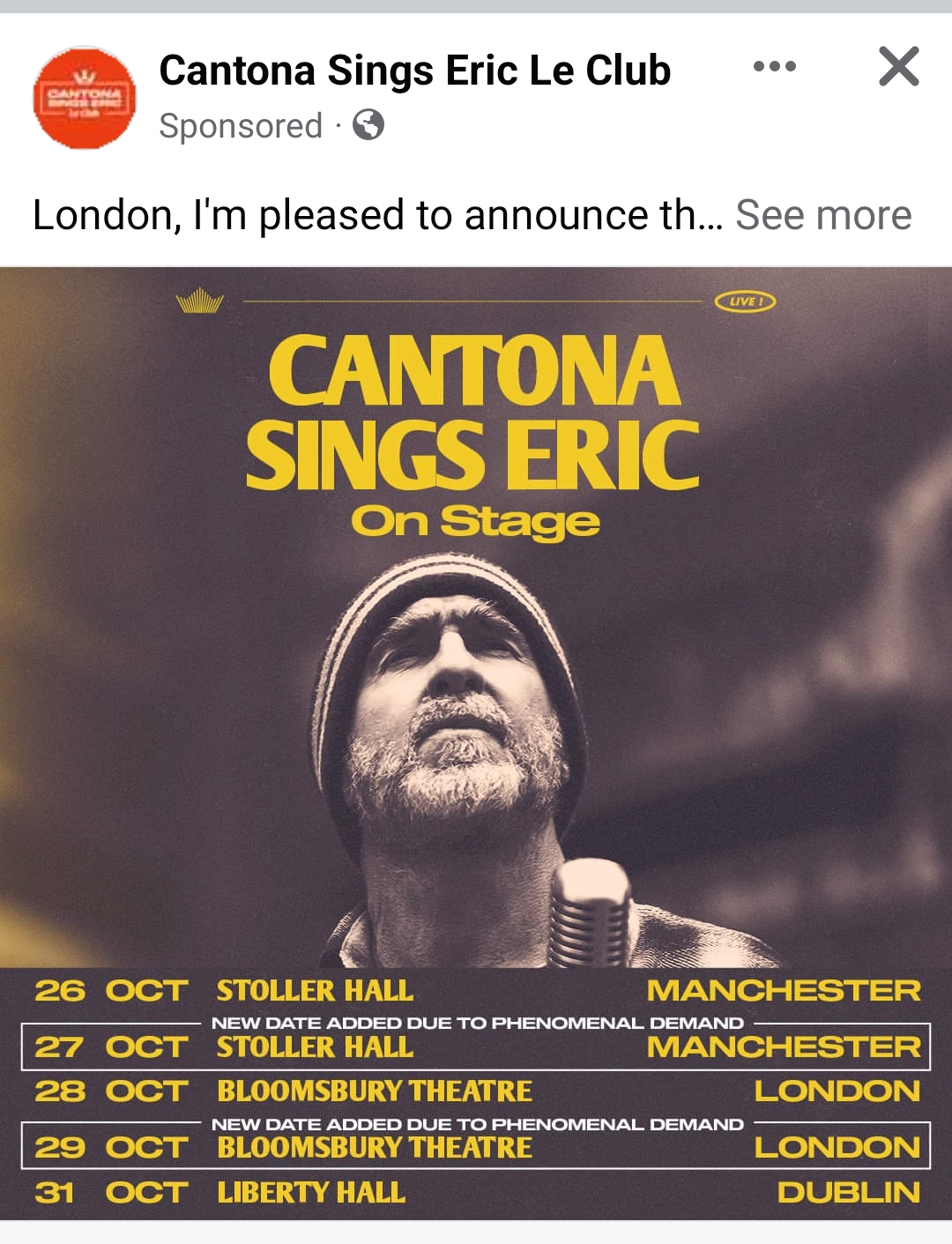
Task: Expand post text with See more
Action: pos(823,215)
